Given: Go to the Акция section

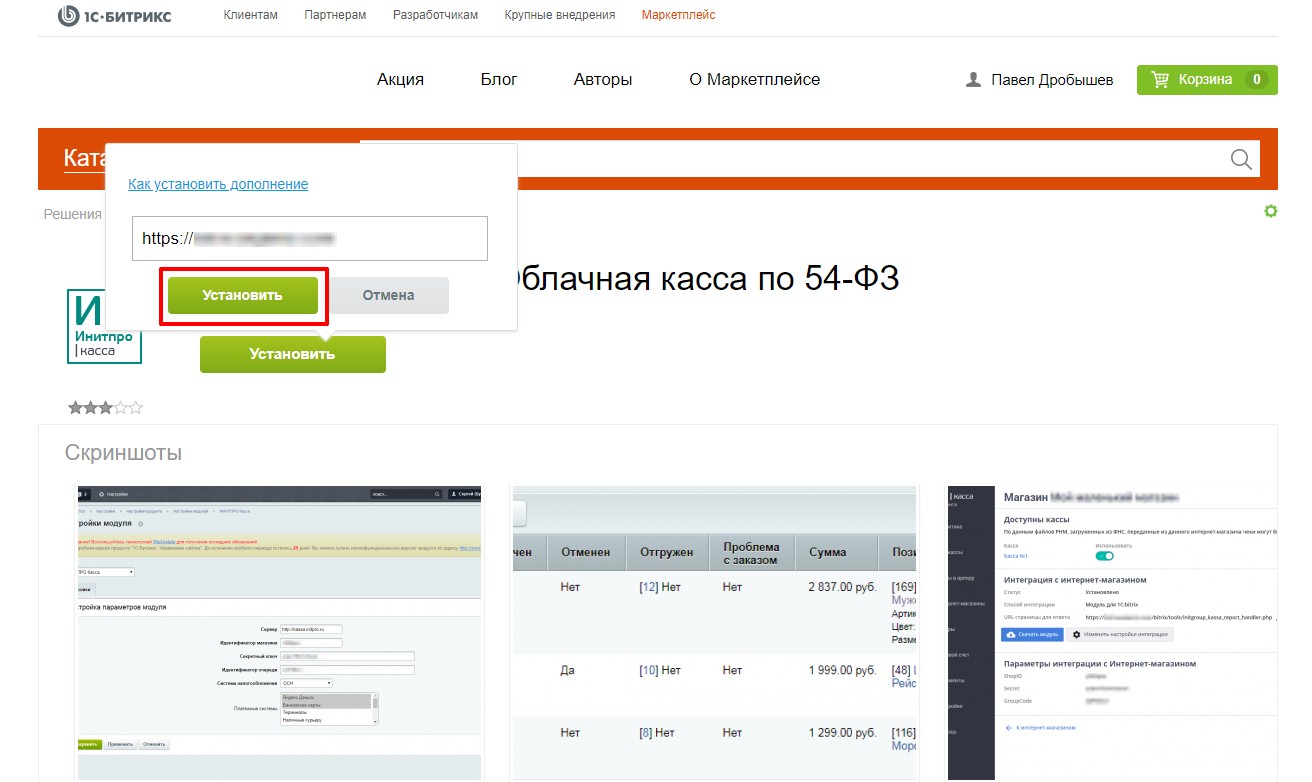Looking at the screenshot, I should (400, 79).
